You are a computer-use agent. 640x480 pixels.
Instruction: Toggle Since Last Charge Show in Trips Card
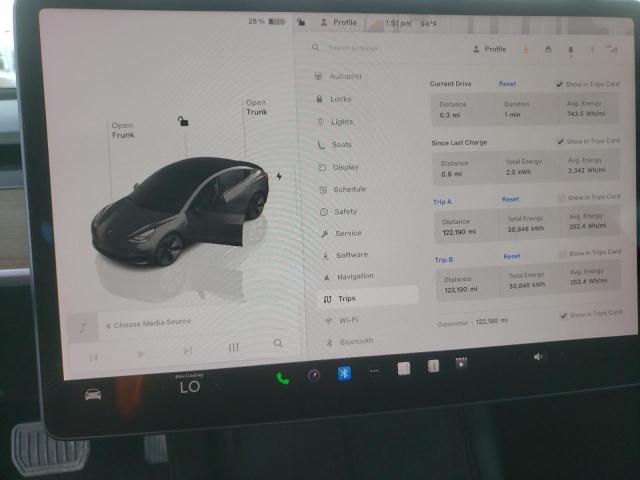coord(560,141)
